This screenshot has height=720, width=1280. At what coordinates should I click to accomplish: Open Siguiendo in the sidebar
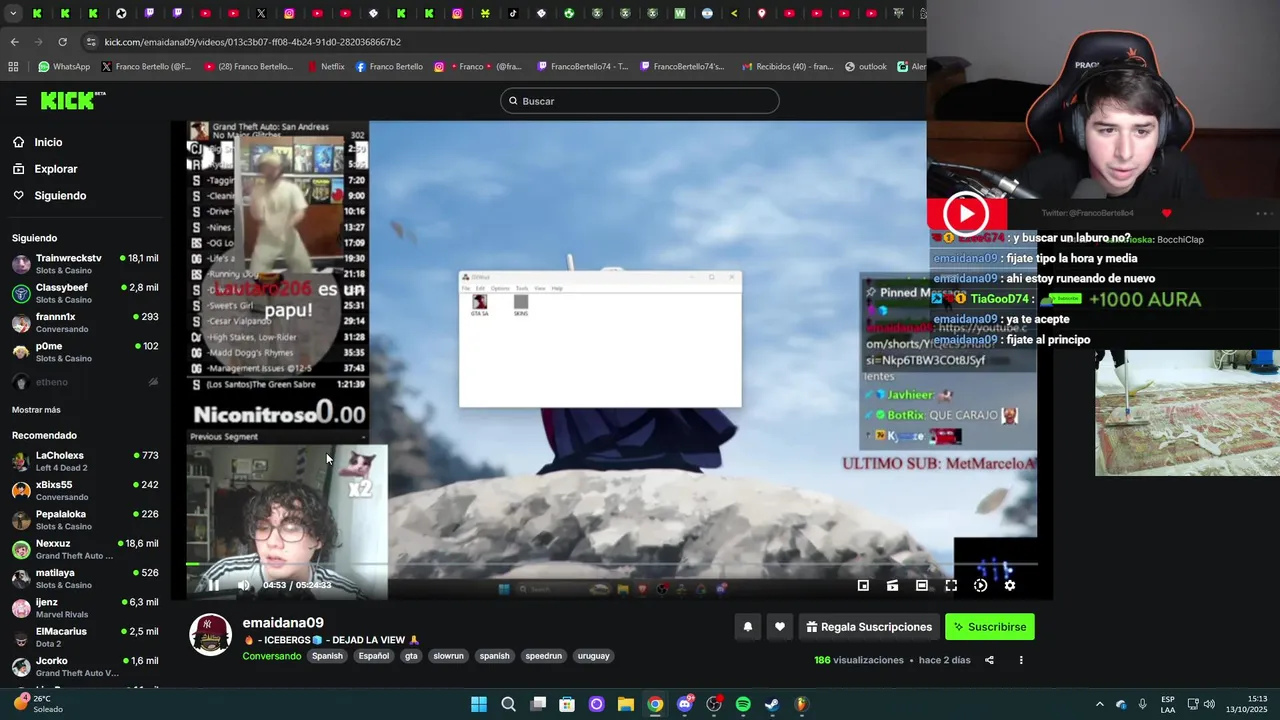[x=60, y=196]
